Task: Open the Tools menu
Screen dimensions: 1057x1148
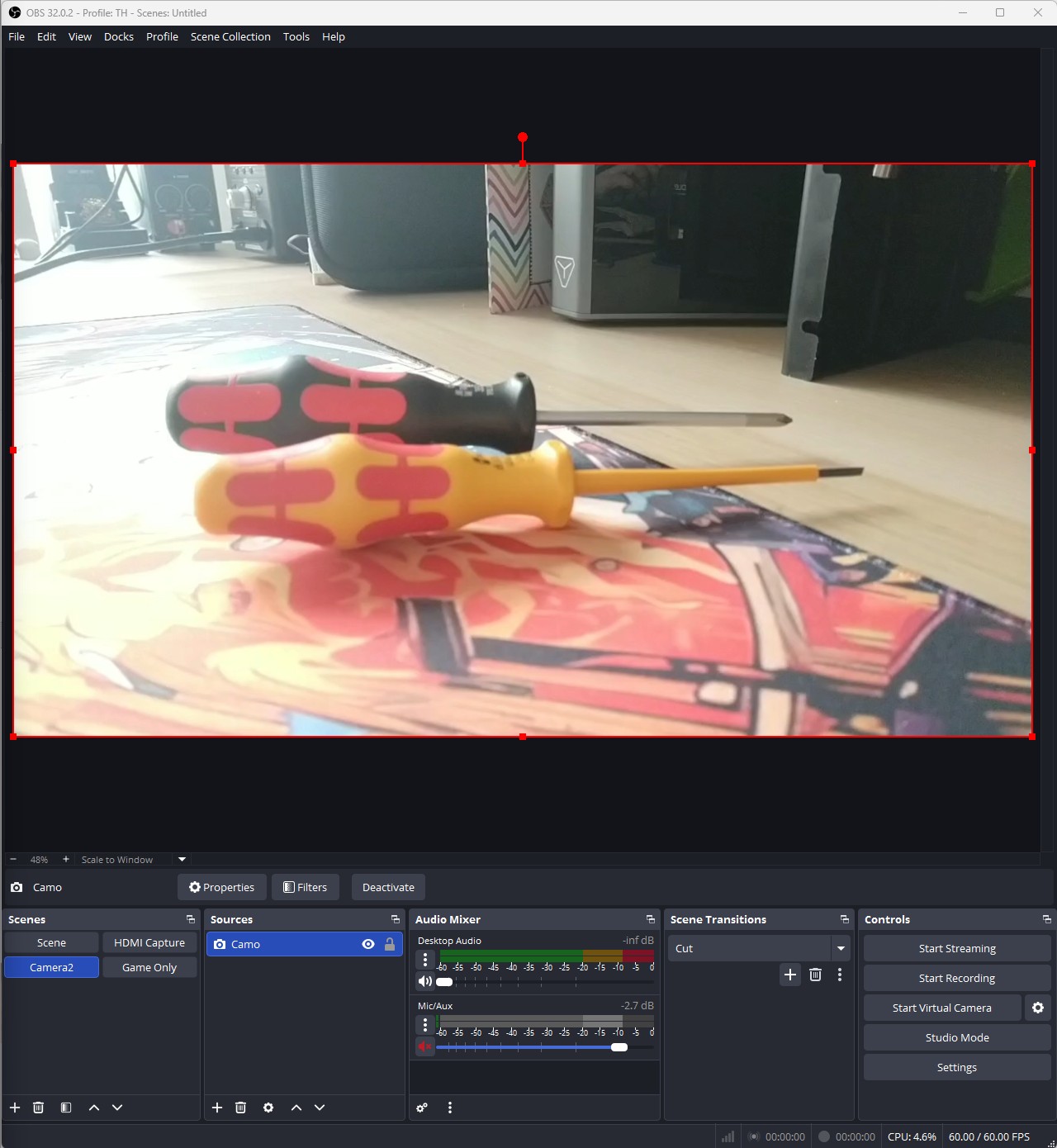Action: point(296,36)
